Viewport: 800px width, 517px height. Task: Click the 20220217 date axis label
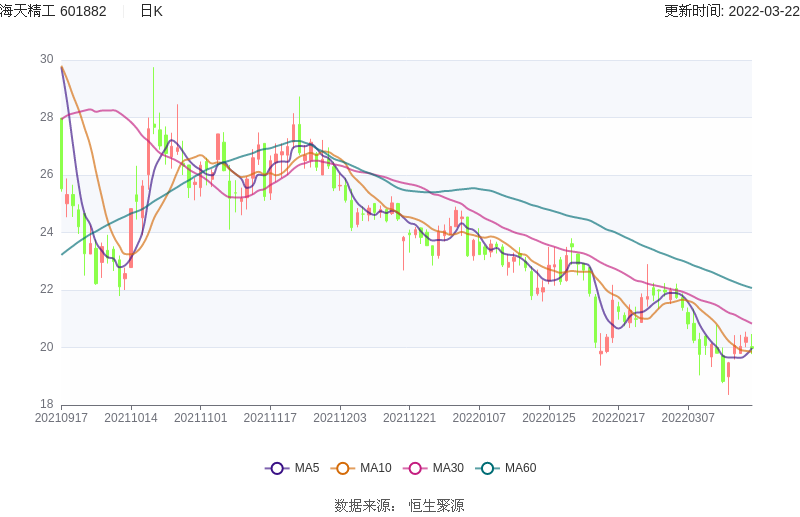click(619, 418)
